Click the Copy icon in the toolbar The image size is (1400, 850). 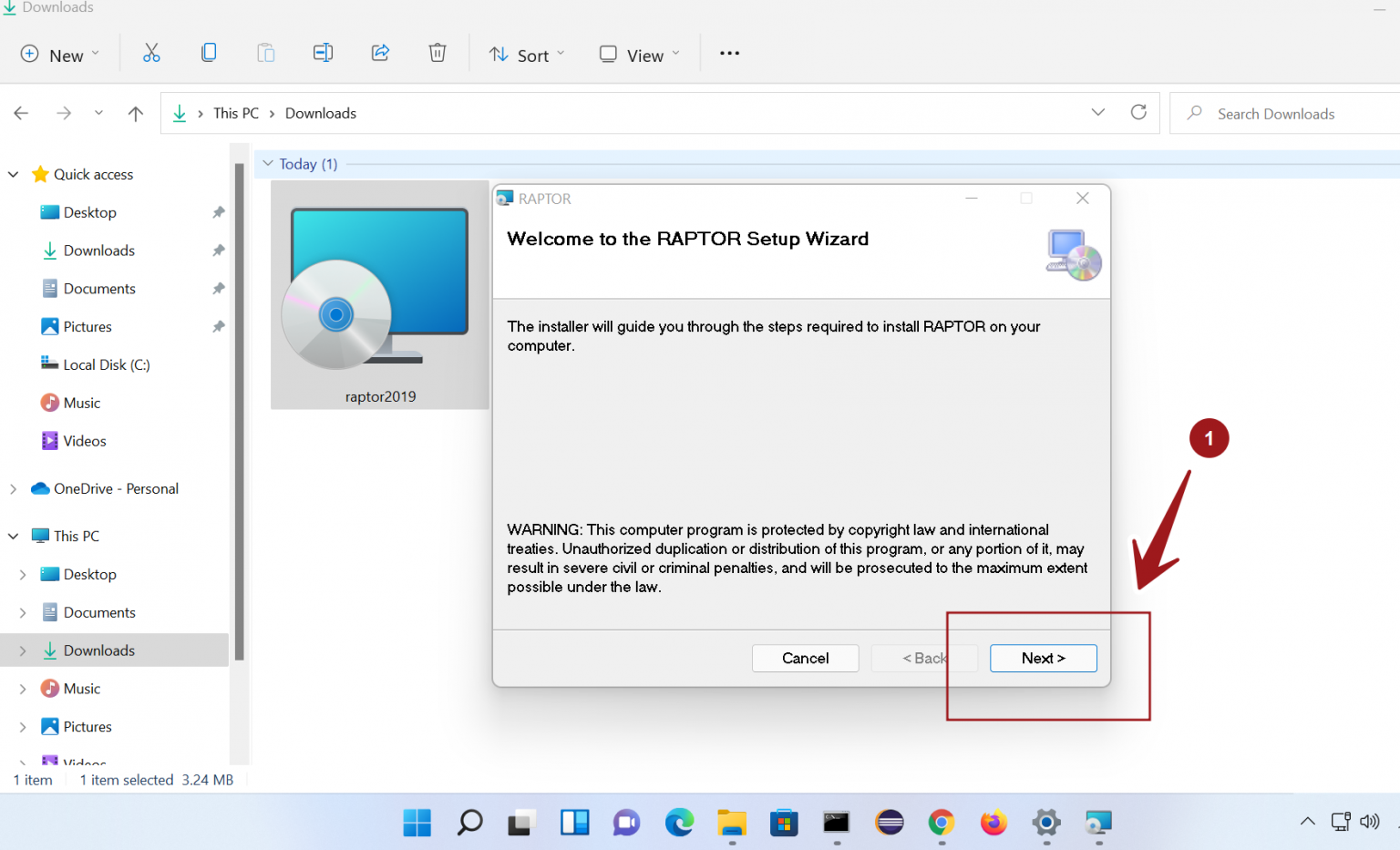point(209,53)
